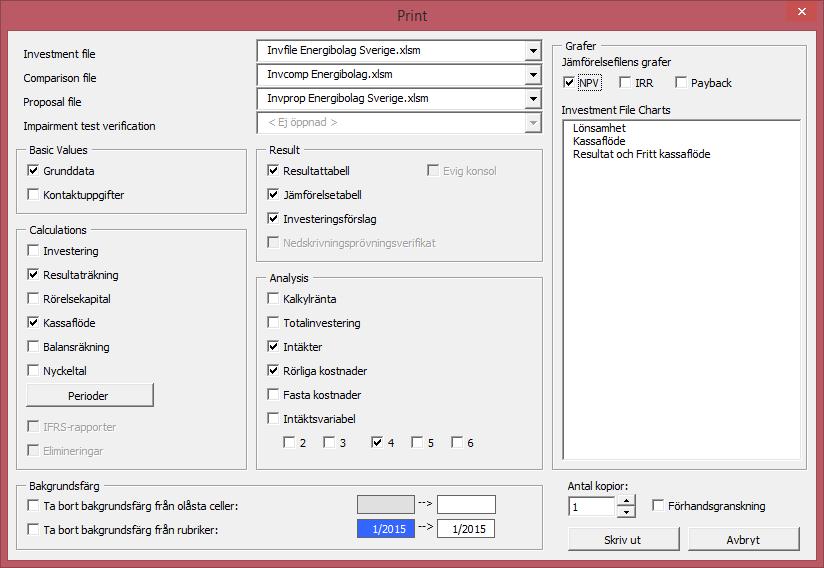Click the white 1/2015 header replacement swatch

click(x=466, y=529)
